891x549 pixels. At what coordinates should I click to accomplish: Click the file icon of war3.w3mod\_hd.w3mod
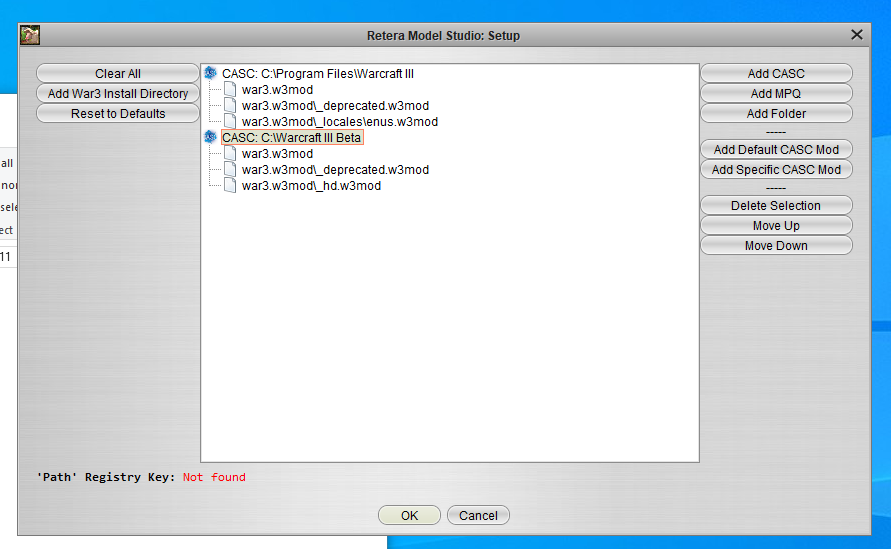(230, 185)
